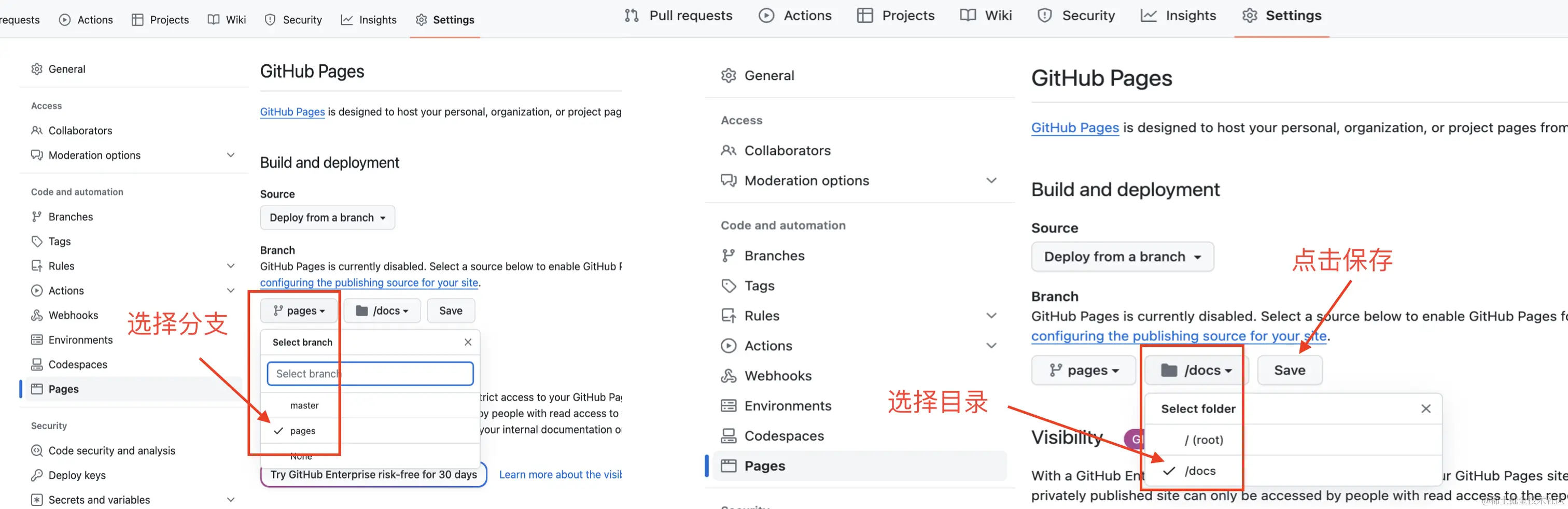Viewport: 1568px width, 509px height.
Task: Click General gear icon in right sidebar
Action: [729, 75]
